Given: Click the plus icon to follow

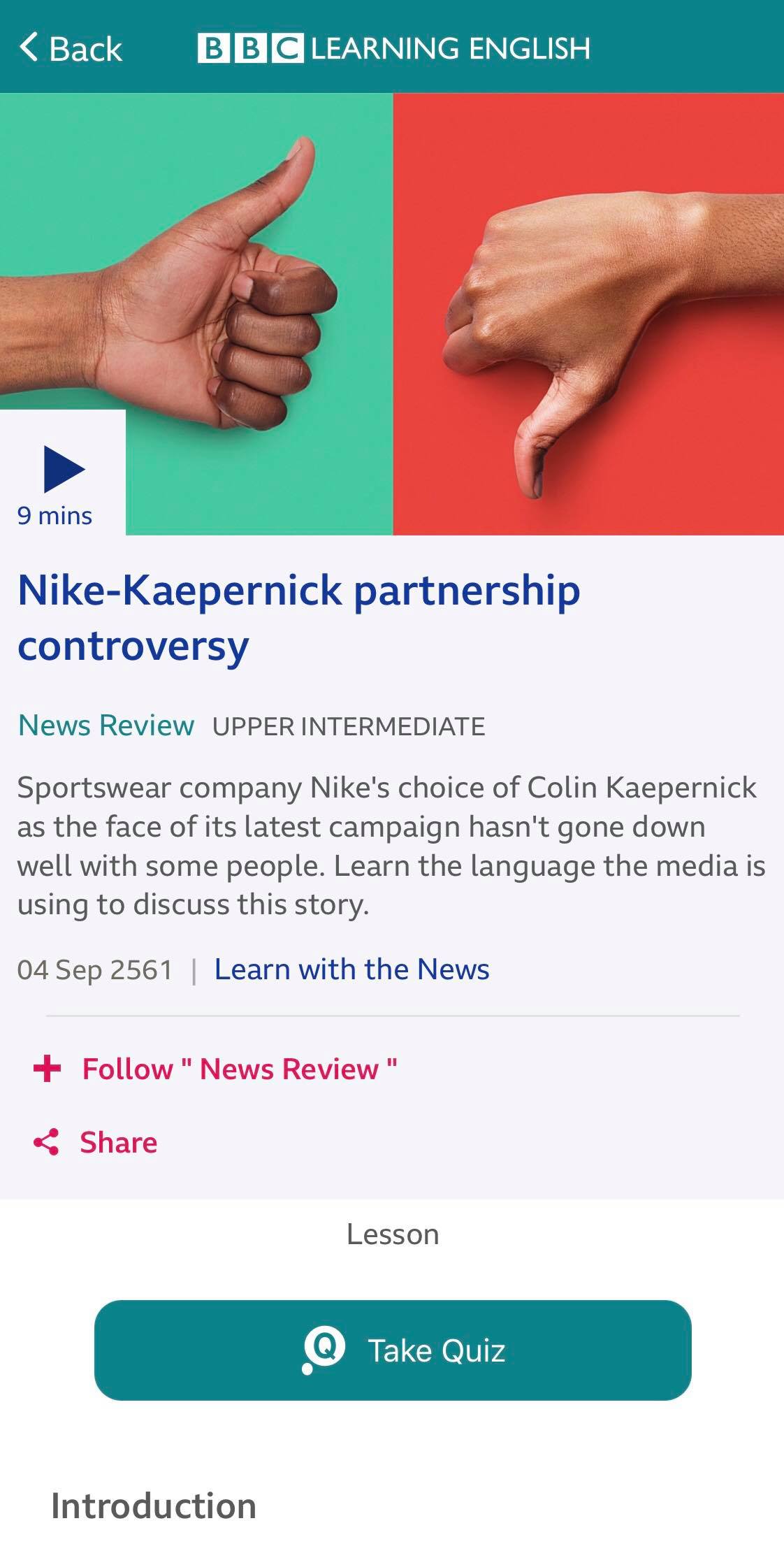Looking at the screenshot, I should click(48, 1069).
